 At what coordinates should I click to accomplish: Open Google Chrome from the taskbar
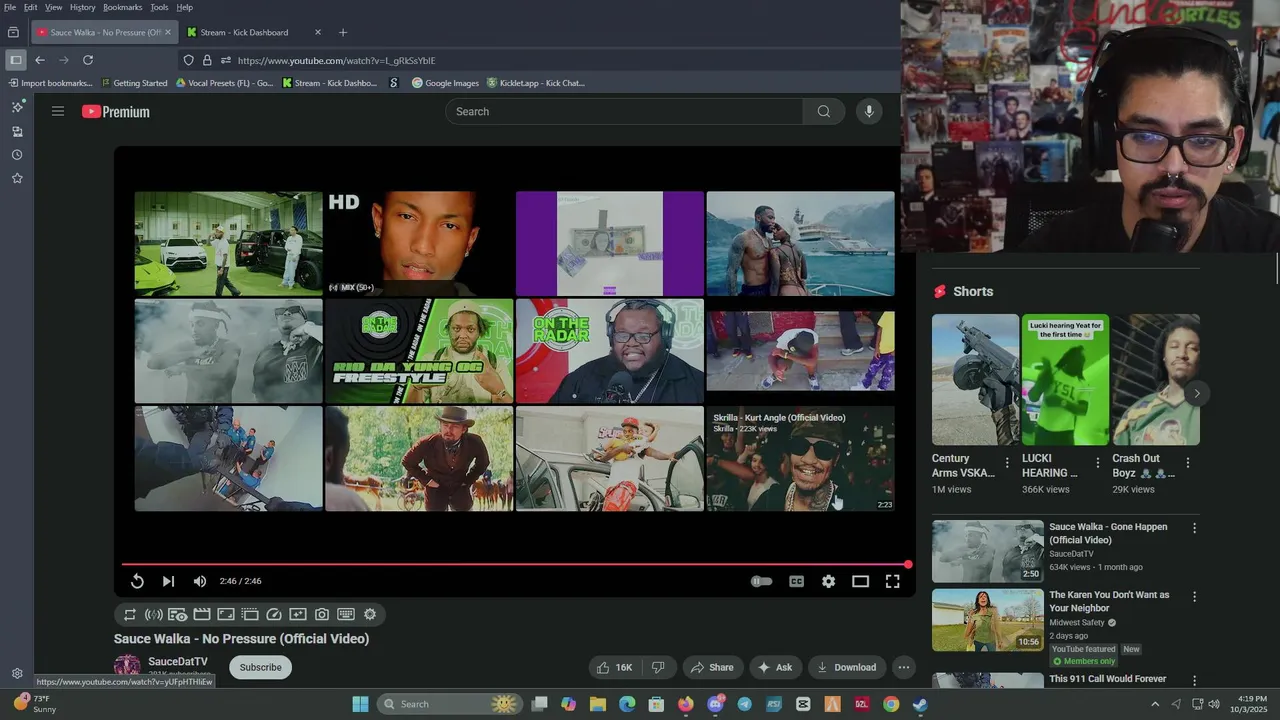[891, 704]
